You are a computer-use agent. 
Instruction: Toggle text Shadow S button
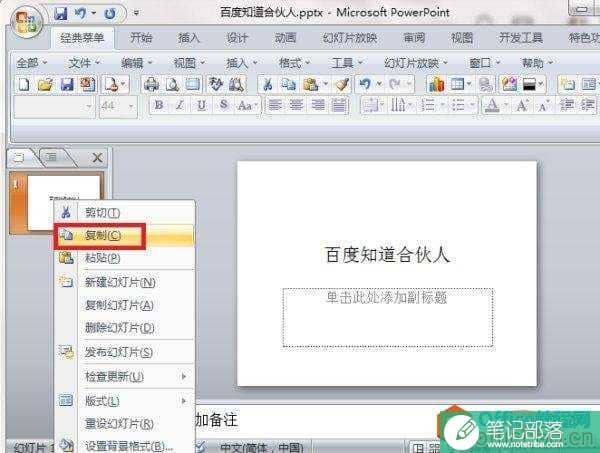[x=223, y=105]
